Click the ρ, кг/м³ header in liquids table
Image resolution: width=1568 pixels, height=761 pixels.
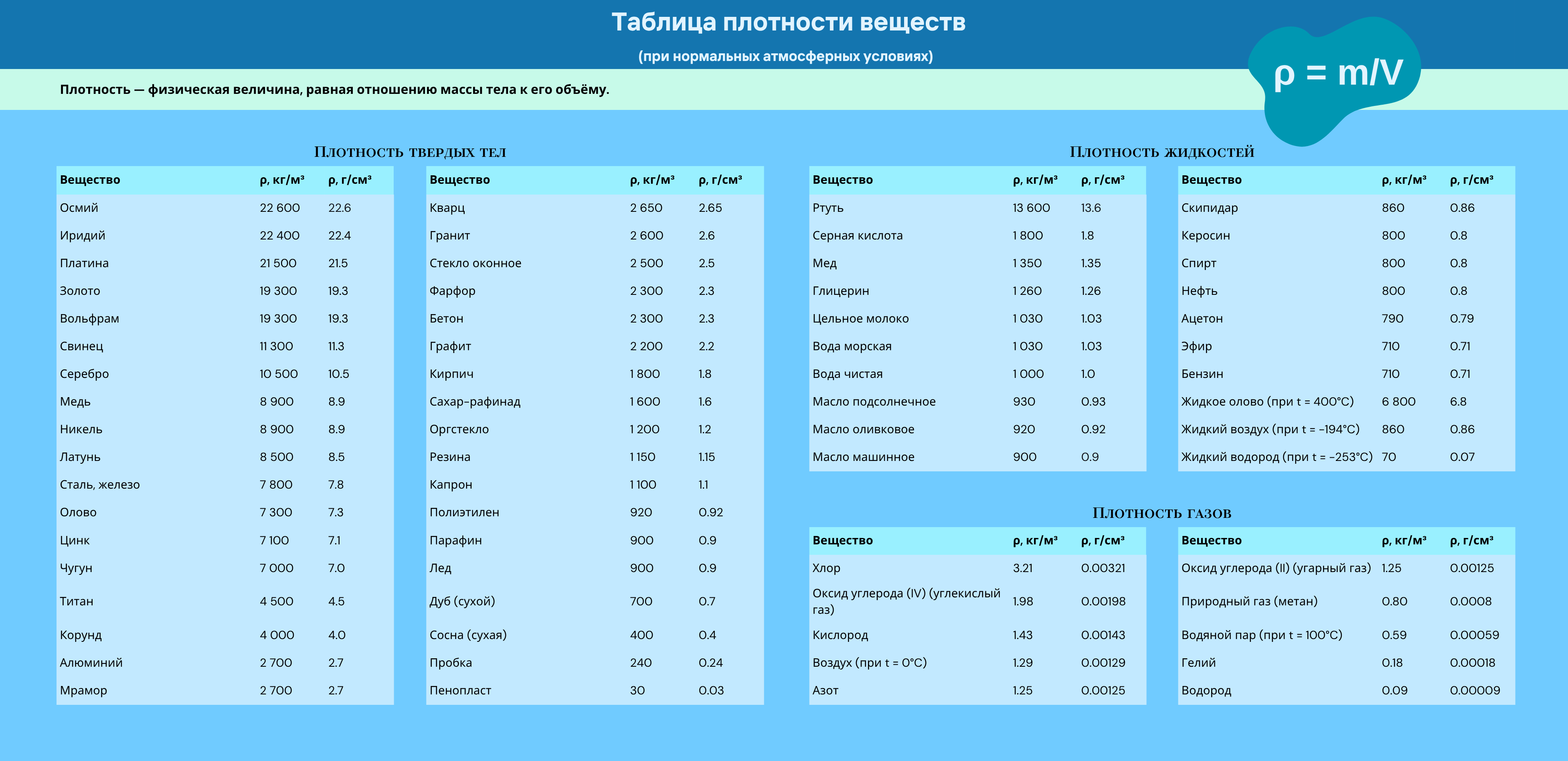1034,180
